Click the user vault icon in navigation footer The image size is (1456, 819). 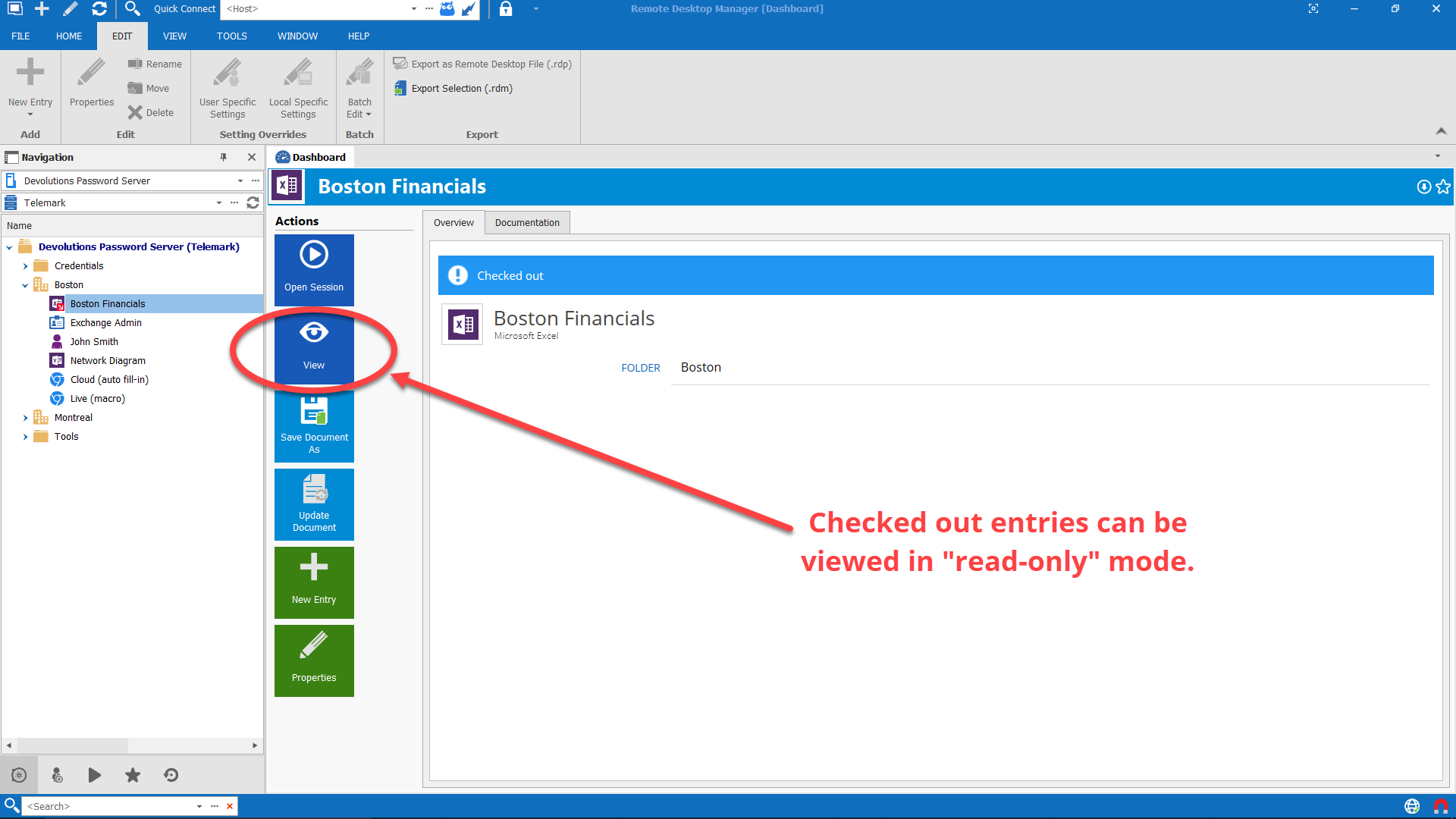coord(57,775)
